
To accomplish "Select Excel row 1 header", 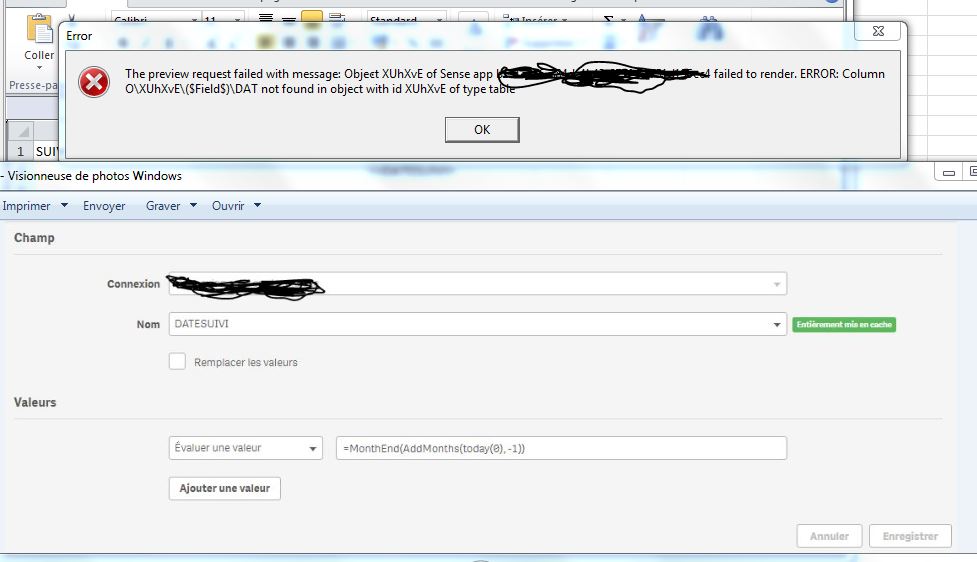I will [20, 151].
